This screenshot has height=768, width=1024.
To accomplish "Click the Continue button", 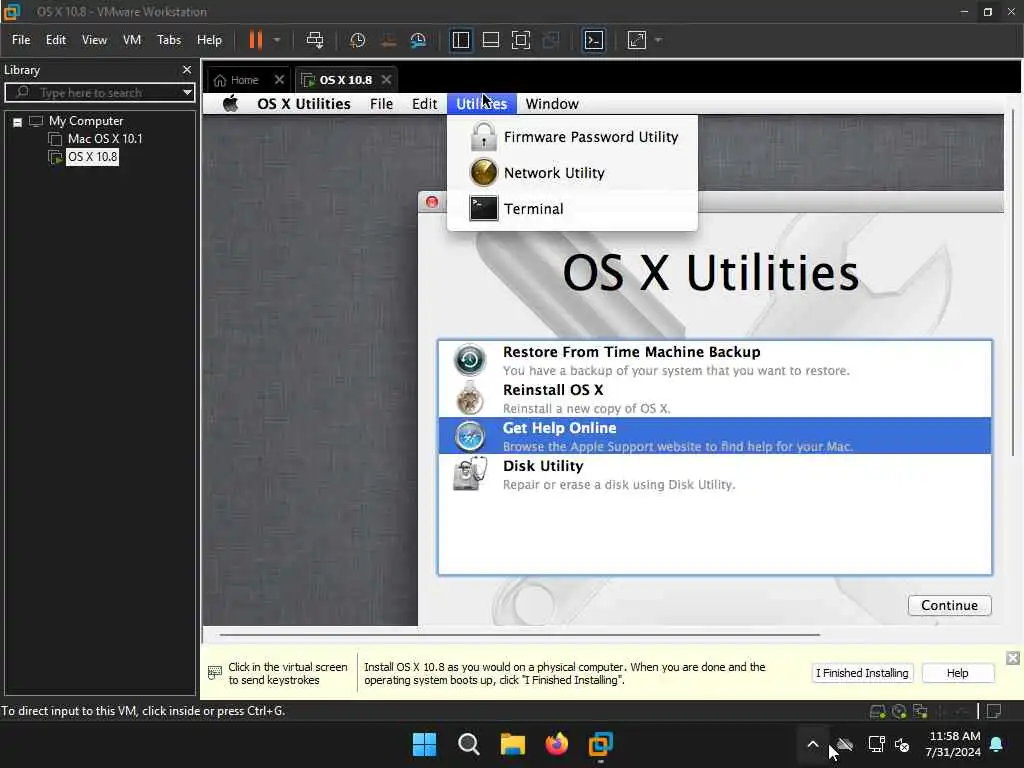I will (950, 605).
